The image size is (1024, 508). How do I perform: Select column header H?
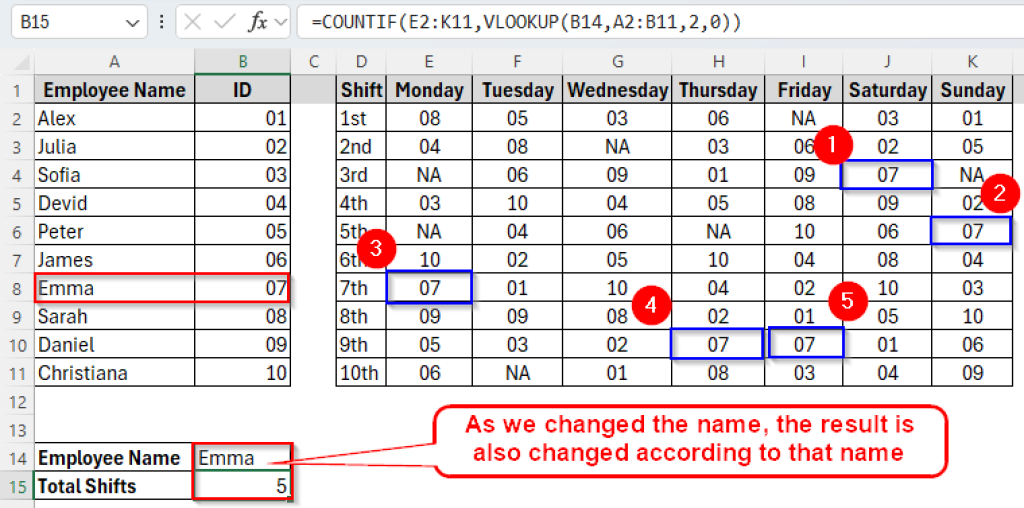pos(718,62)
